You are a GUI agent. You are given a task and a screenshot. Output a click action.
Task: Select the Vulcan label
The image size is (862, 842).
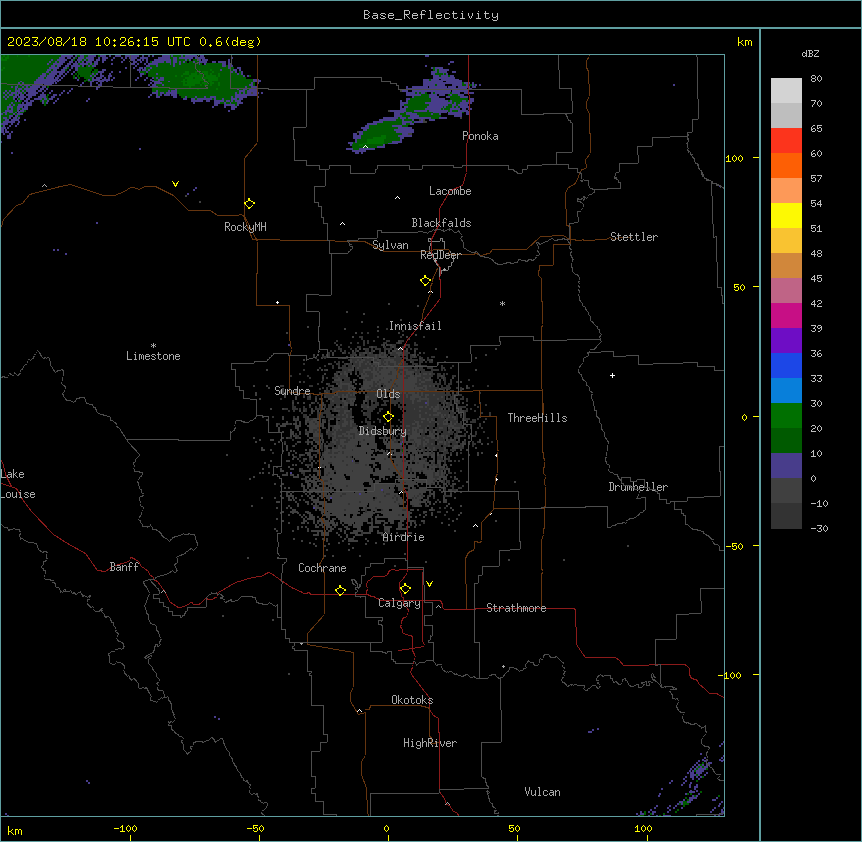click(x=542, y=792)
